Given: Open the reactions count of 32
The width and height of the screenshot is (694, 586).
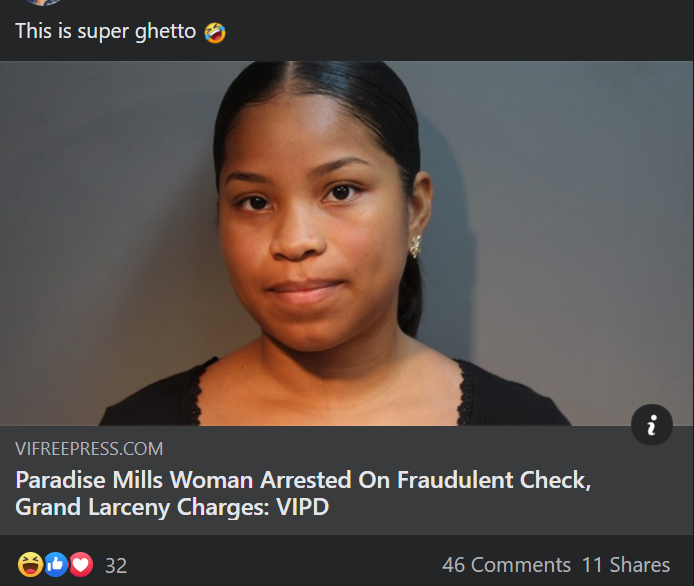Looking at the screenshot, I should click(116, 566).
